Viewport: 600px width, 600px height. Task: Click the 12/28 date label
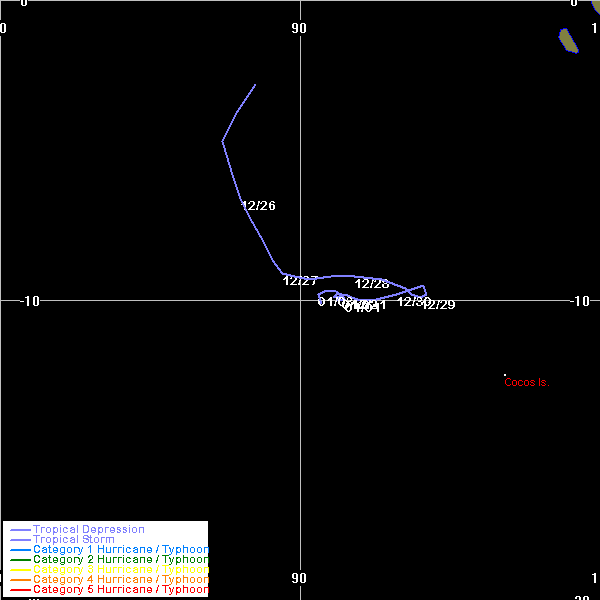pos(372,284)
